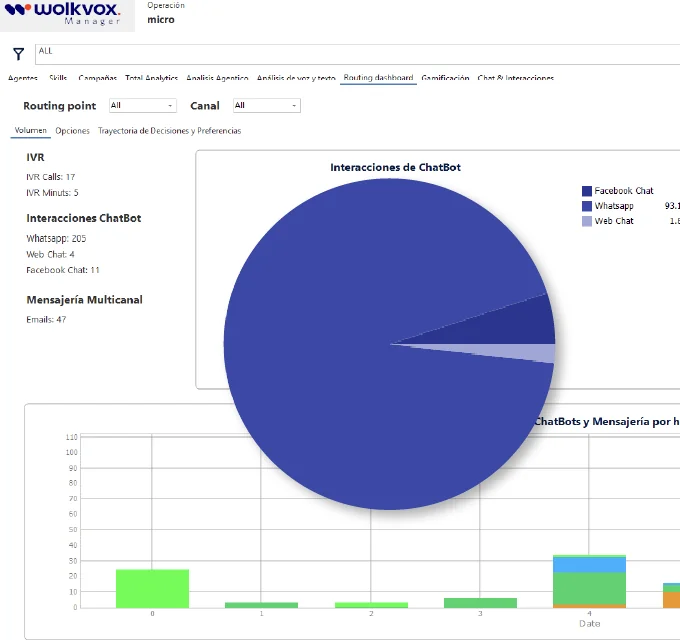
Task: Select the Volumen sub-tab
Action: coord(30,131)
